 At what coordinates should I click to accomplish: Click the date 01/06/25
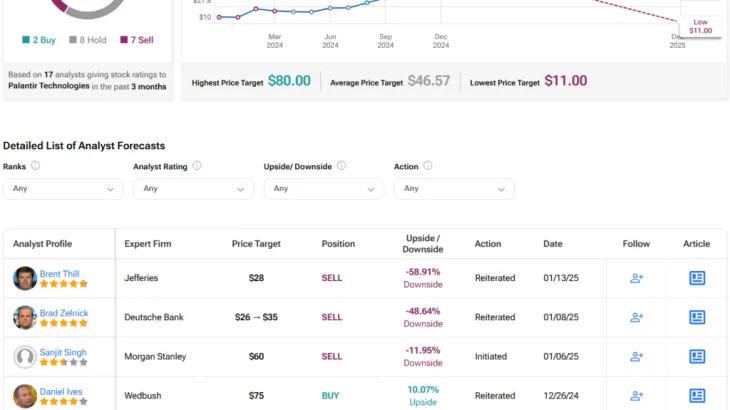pyautogui.click(x=561, y=356)
